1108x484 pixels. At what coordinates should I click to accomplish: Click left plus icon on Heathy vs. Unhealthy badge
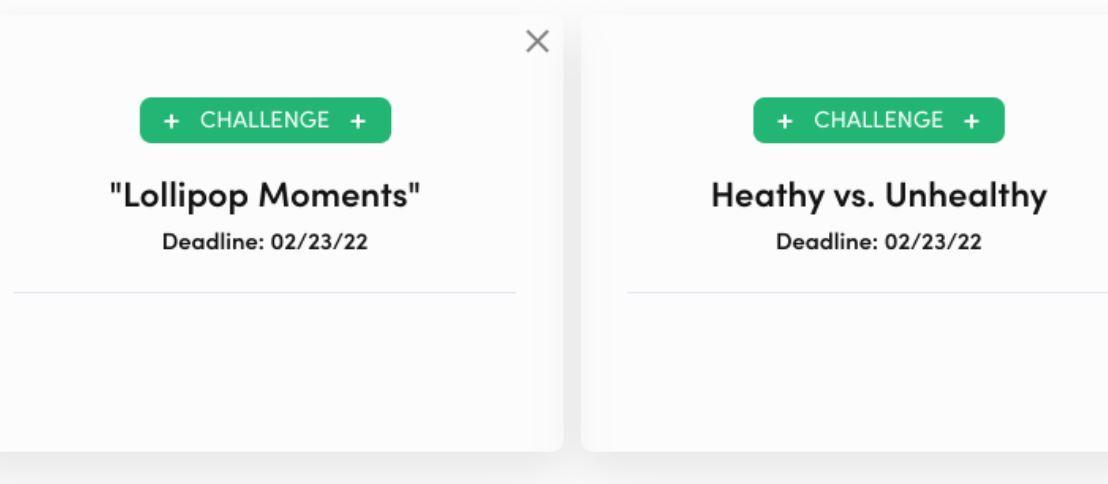pyautogui.click(x=786, y=121)
